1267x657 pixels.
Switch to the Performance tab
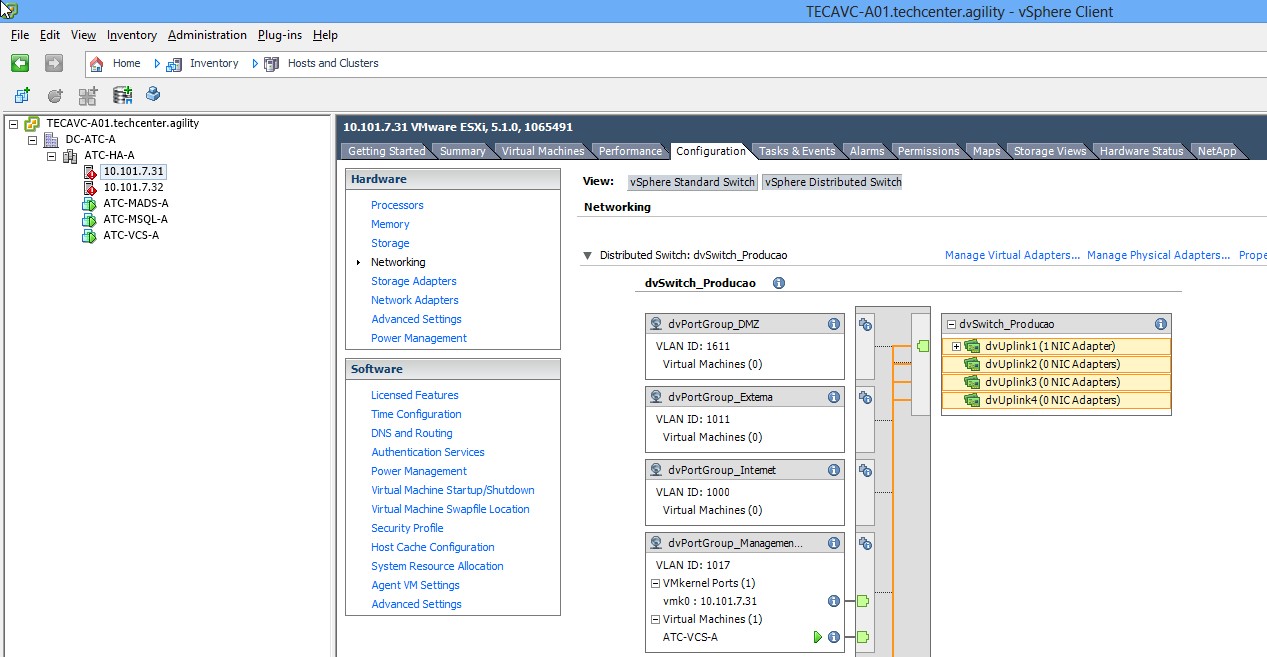click(630, 151)
